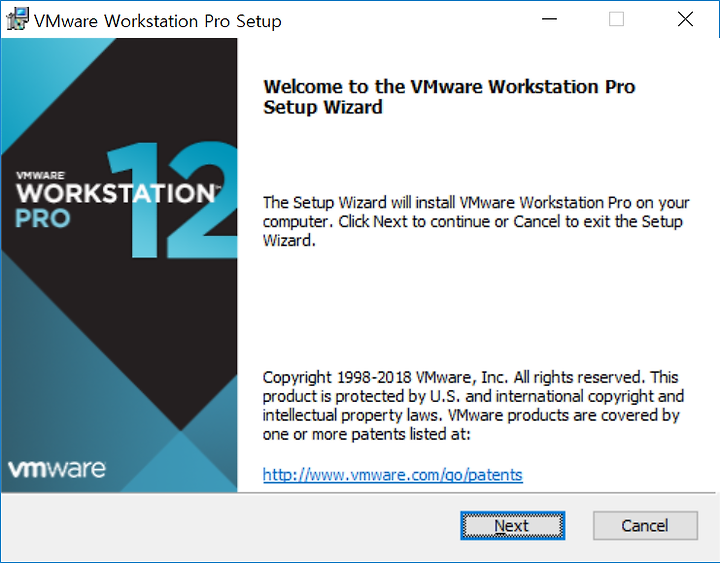Click the large '12' version graphic
Image resolution: width=720 pixels, height=563 pixels.
[x=172, y=200]
